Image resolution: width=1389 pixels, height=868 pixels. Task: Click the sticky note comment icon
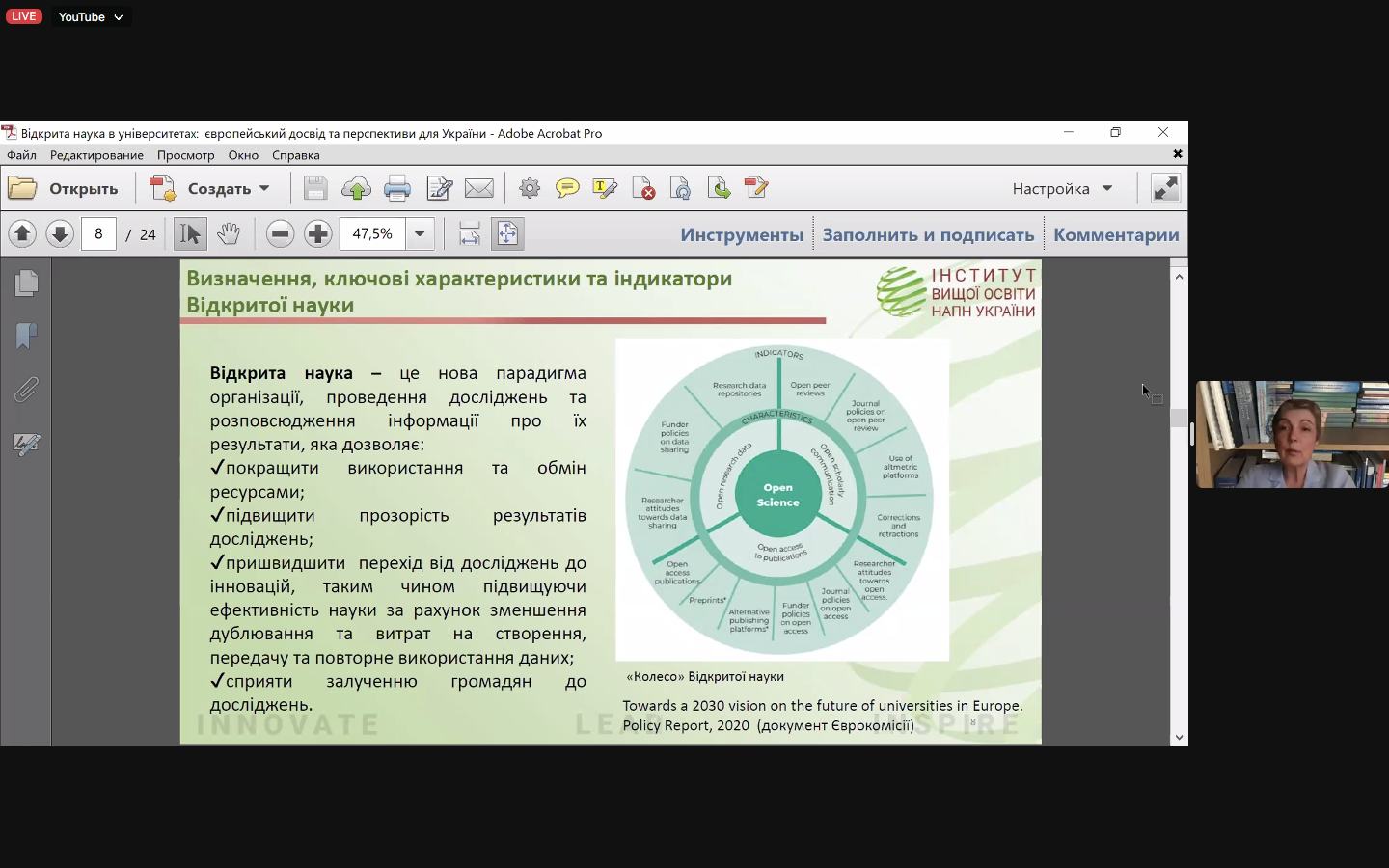click(567, 189)
